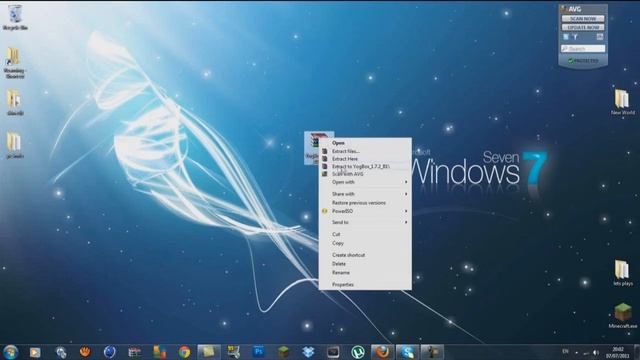
Task: Open the Sticky Notes taskbar item
Action: (x=209, y=352)
